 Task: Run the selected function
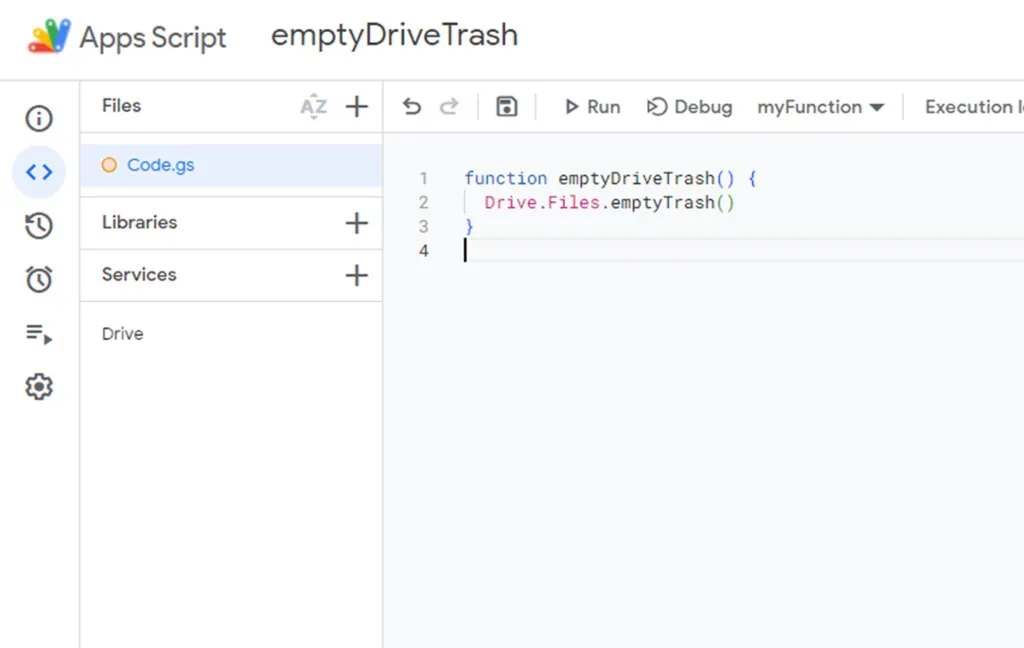point(592,106)
